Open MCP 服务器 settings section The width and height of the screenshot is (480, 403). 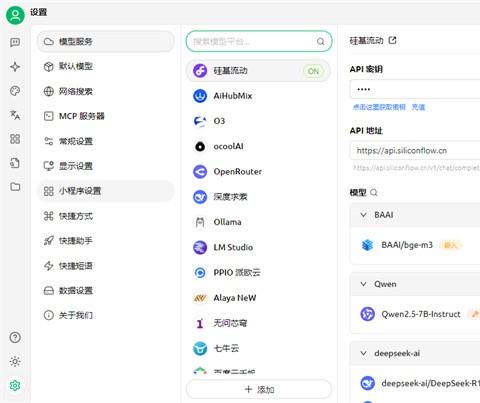105,116
